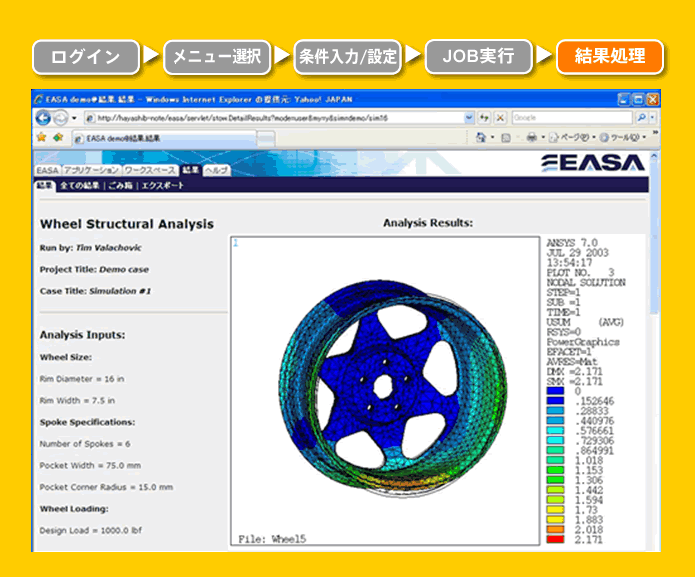Click the red 2.171 legend color swatch

(555, 539)
